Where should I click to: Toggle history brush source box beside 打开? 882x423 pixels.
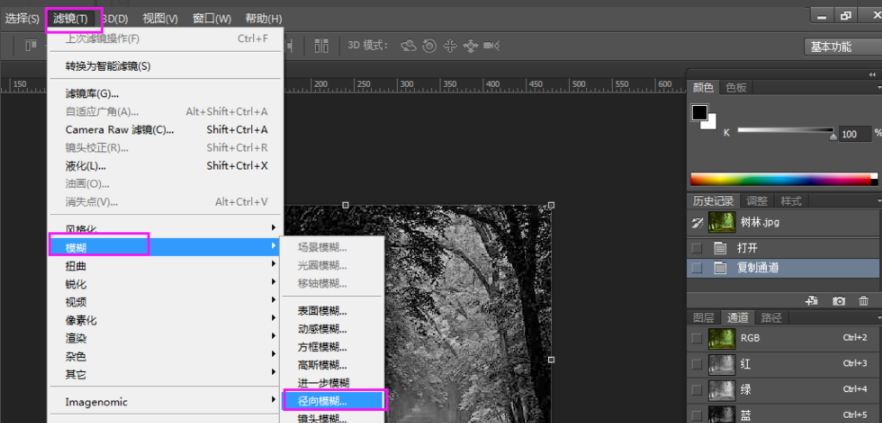pyautogui.click(x=697, y=247)
